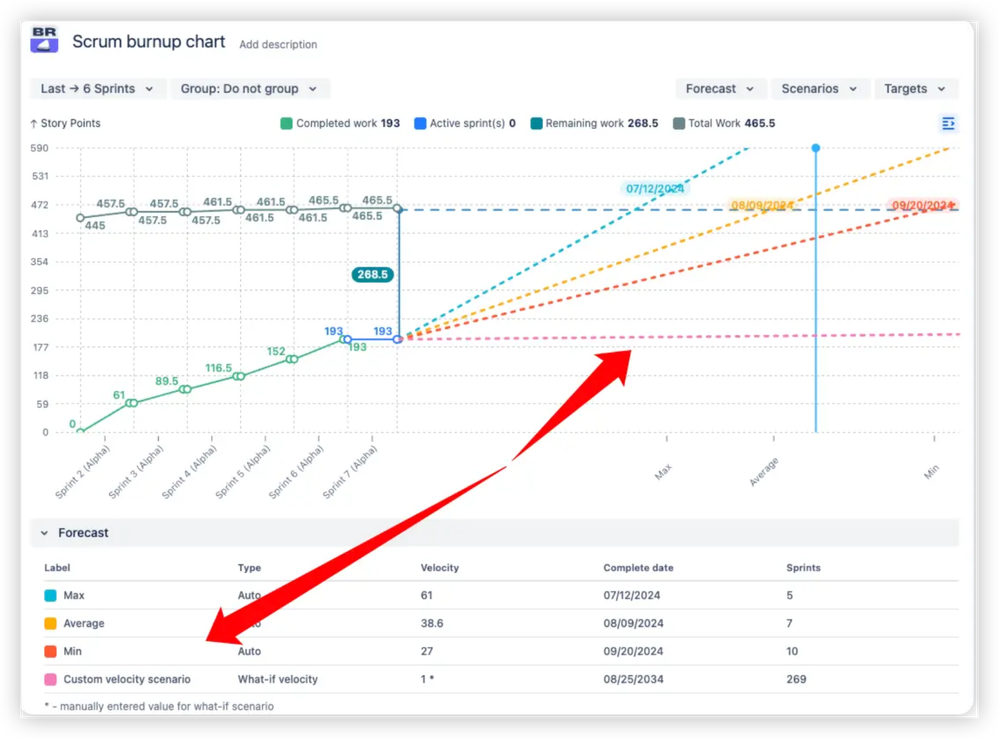Viewport: 999px width, 739px height.
Task: Select the Custom velocity scenario label
Action: tap(127, 680)
